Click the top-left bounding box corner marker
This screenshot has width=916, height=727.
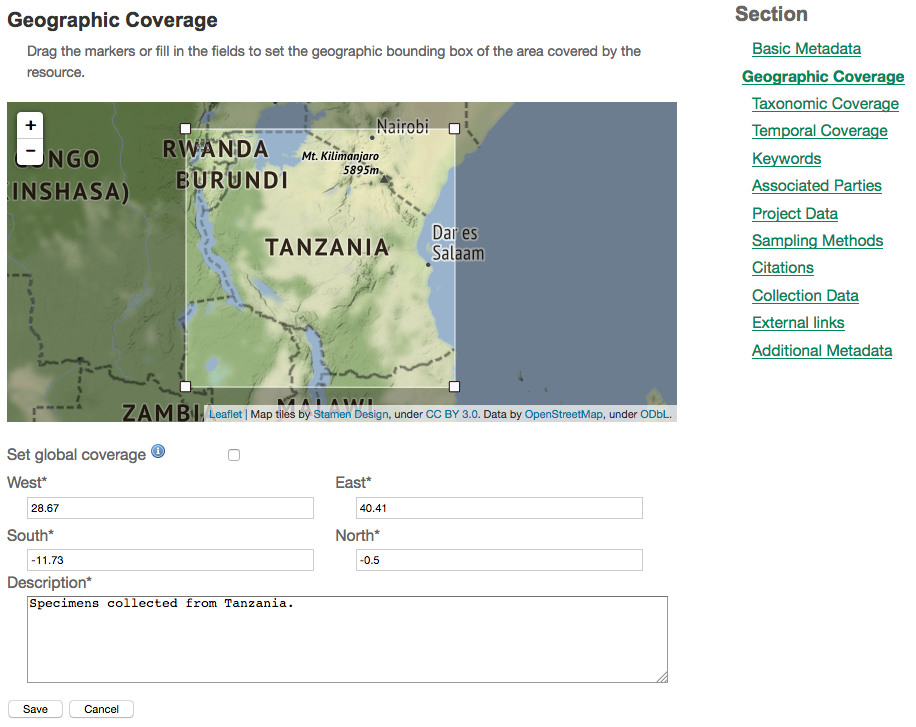[x=185, y=128]
